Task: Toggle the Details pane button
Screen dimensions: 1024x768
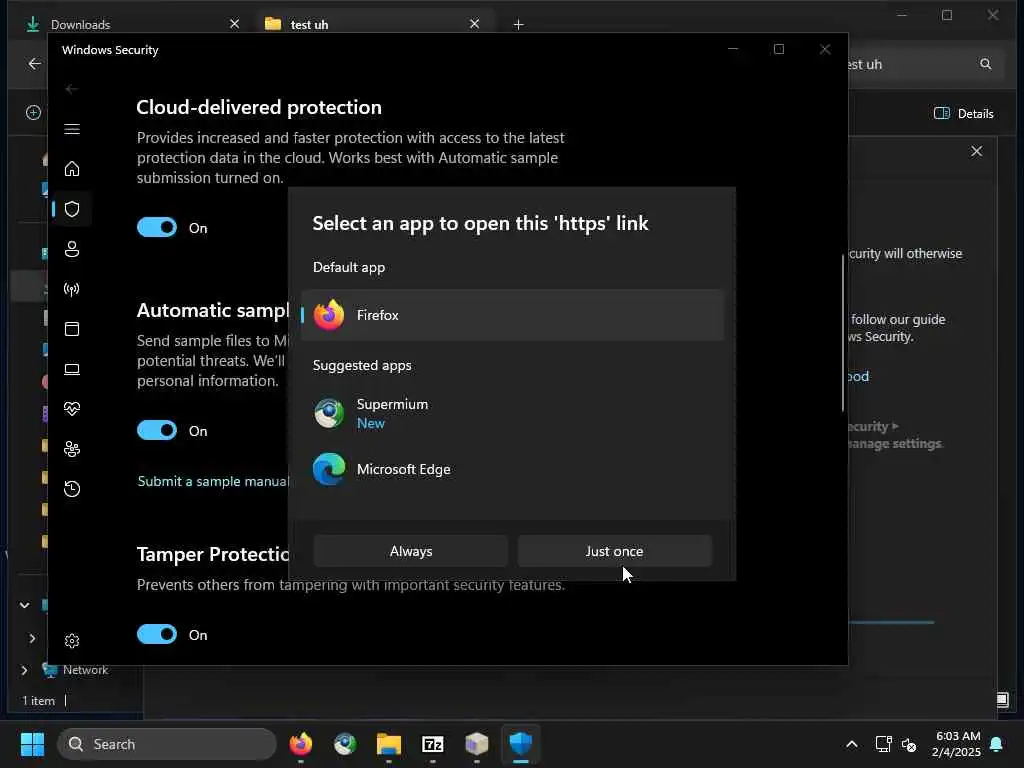Action: tap(964, 114)
